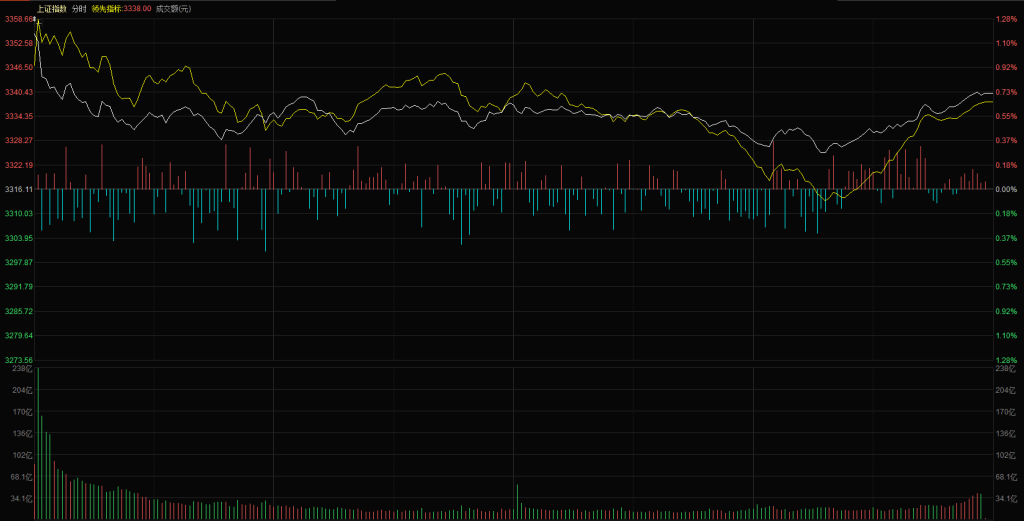Click the red 0.92% percent label

pyautogui.click(x=1006, y=67)
